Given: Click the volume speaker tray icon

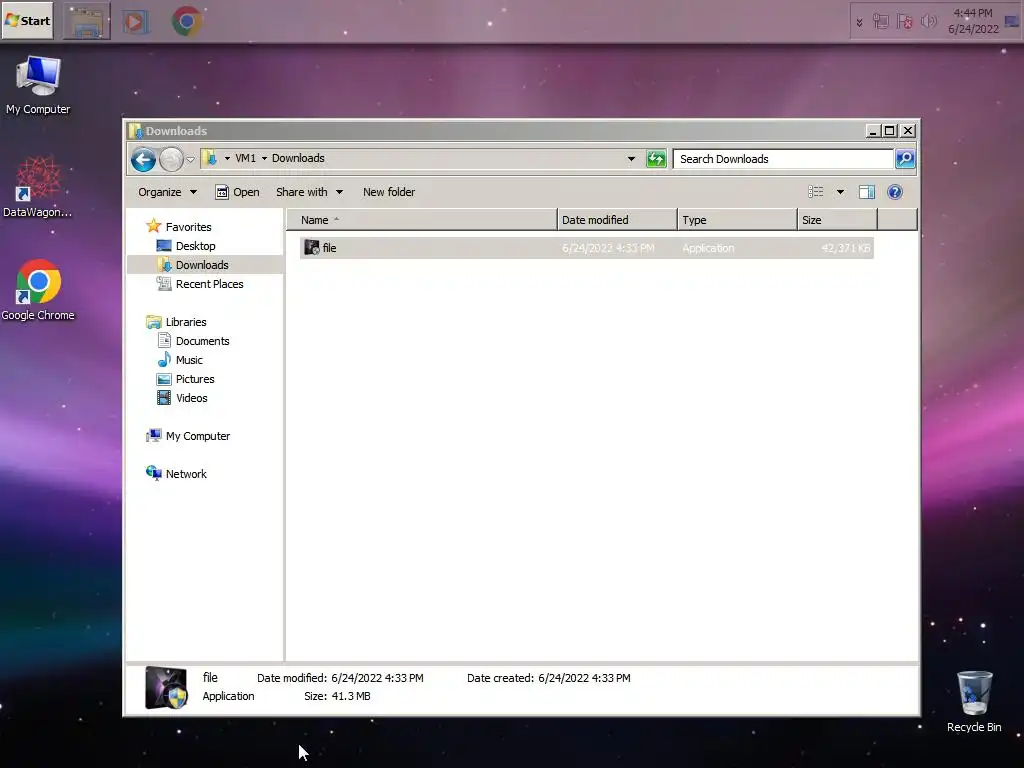Looking at the screenshot, I should point(928,22).
